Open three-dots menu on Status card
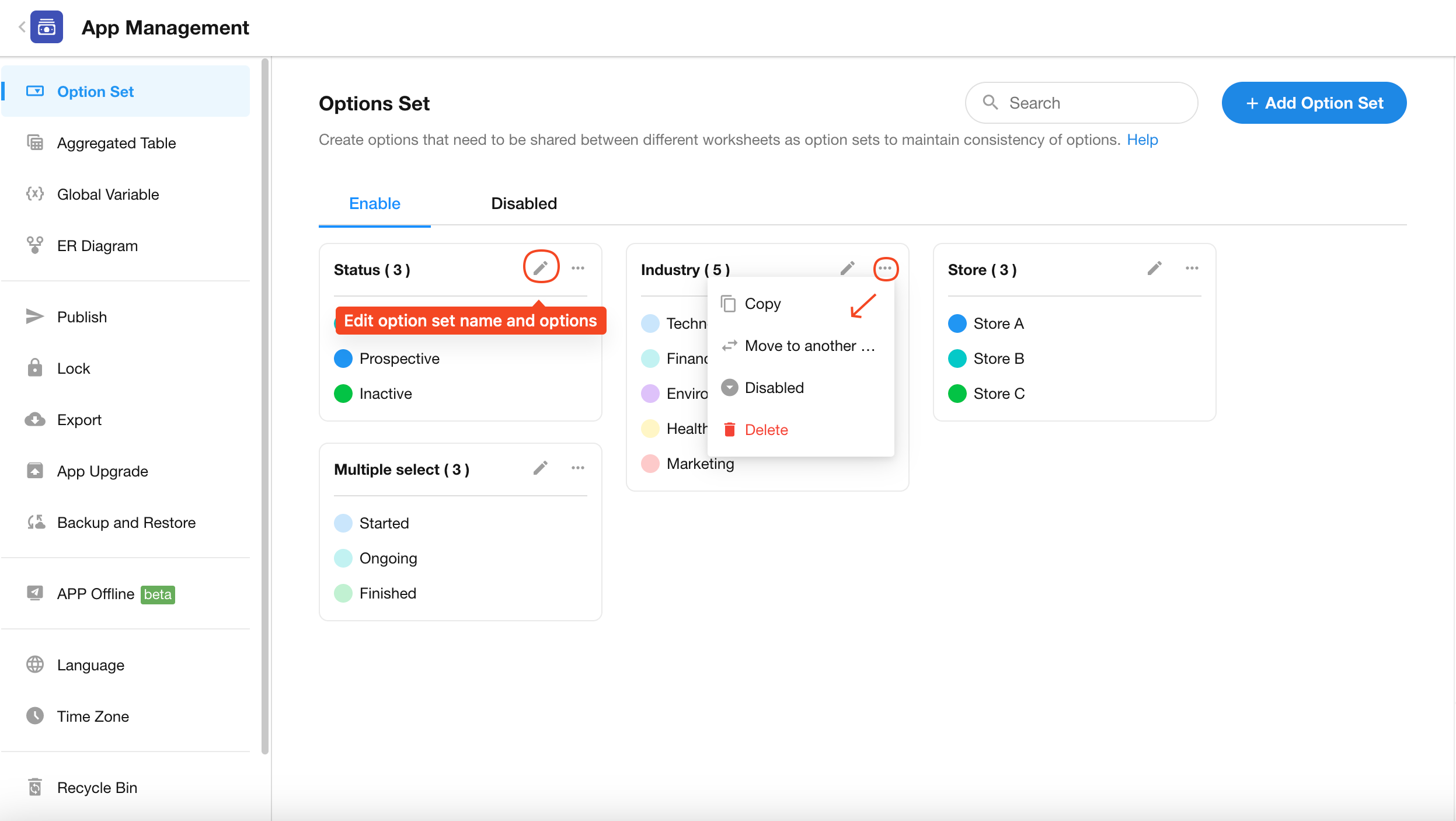Image resolution: width=1456 pixels, height=821 pixels. click(x=577, y=268)
